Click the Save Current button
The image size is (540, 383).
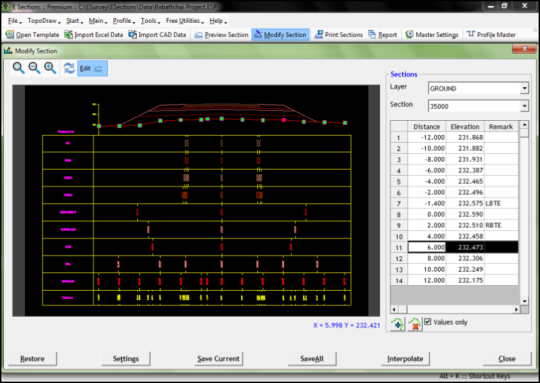coord(218,359)
